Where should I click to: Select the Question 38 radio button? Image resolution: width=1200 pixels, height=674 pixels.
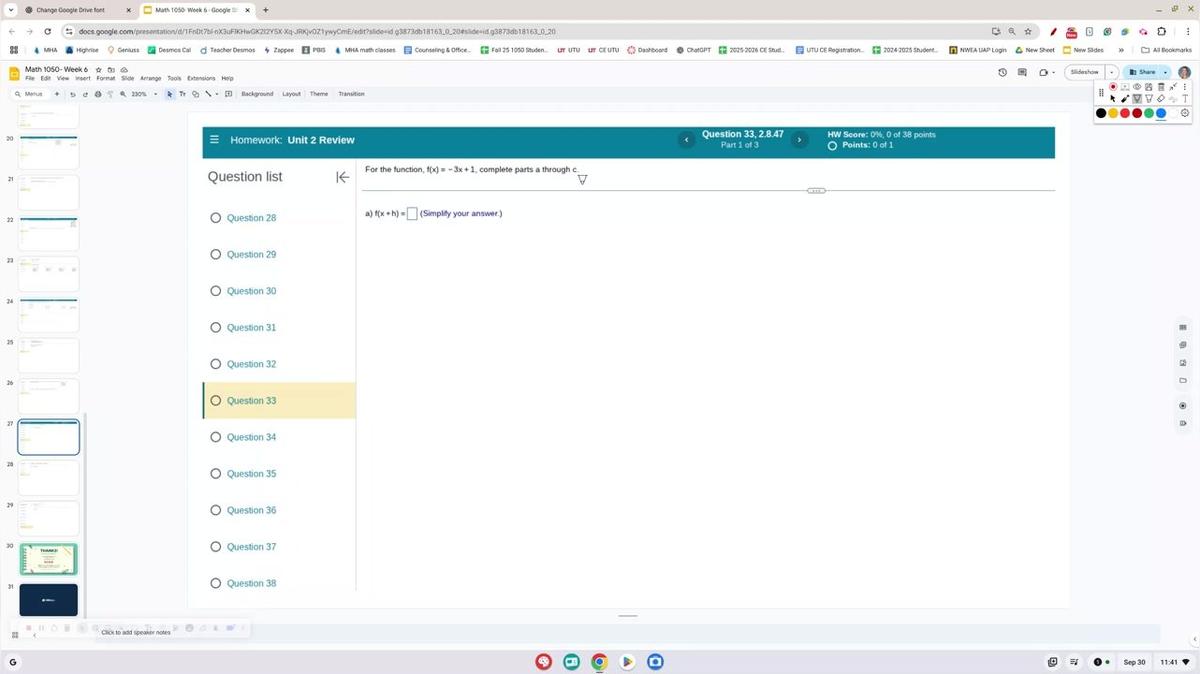(x=217, y=583)
